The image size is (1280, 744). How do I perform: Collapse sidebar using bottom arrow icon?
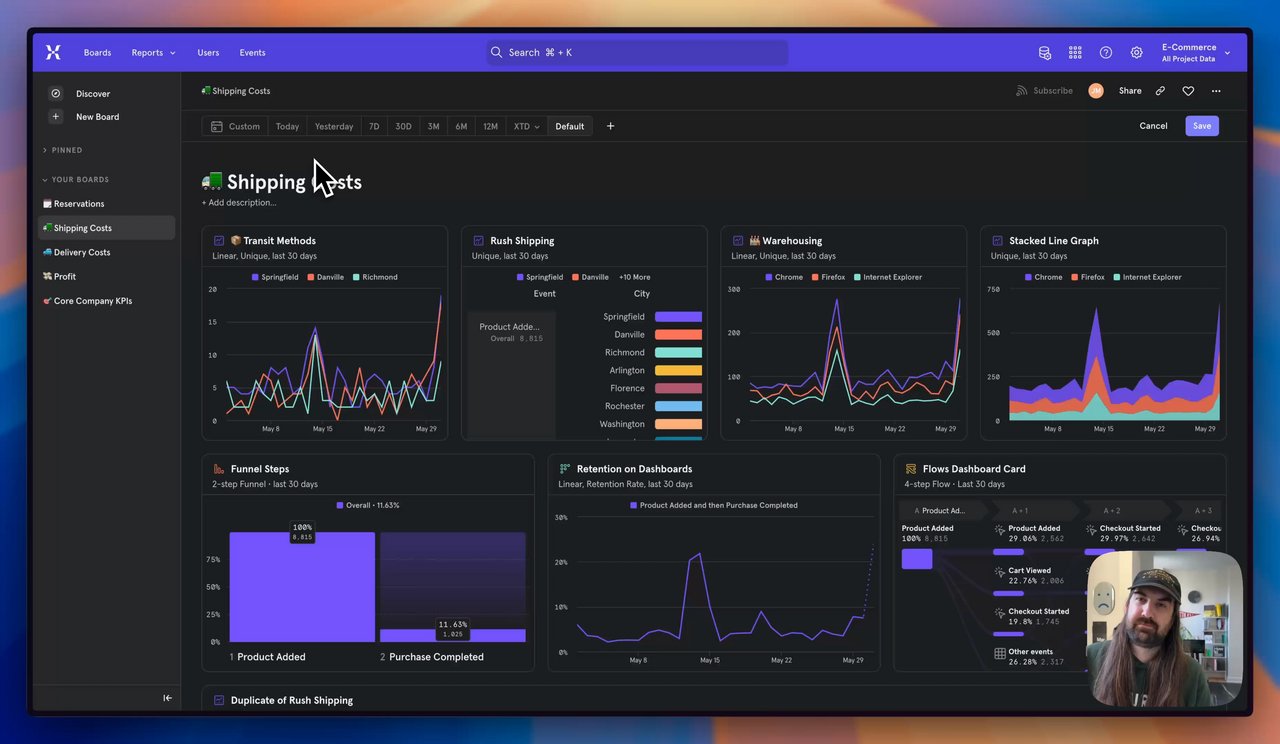167,698
